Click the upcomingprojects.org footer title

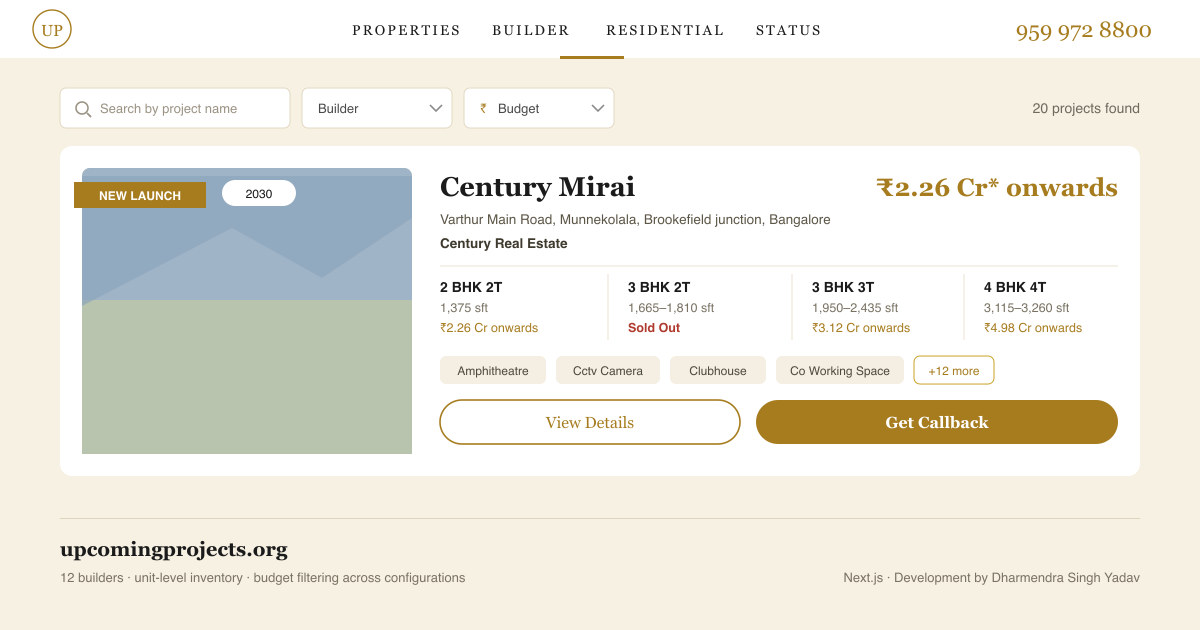pyautogui.click(x=174, y=549)
